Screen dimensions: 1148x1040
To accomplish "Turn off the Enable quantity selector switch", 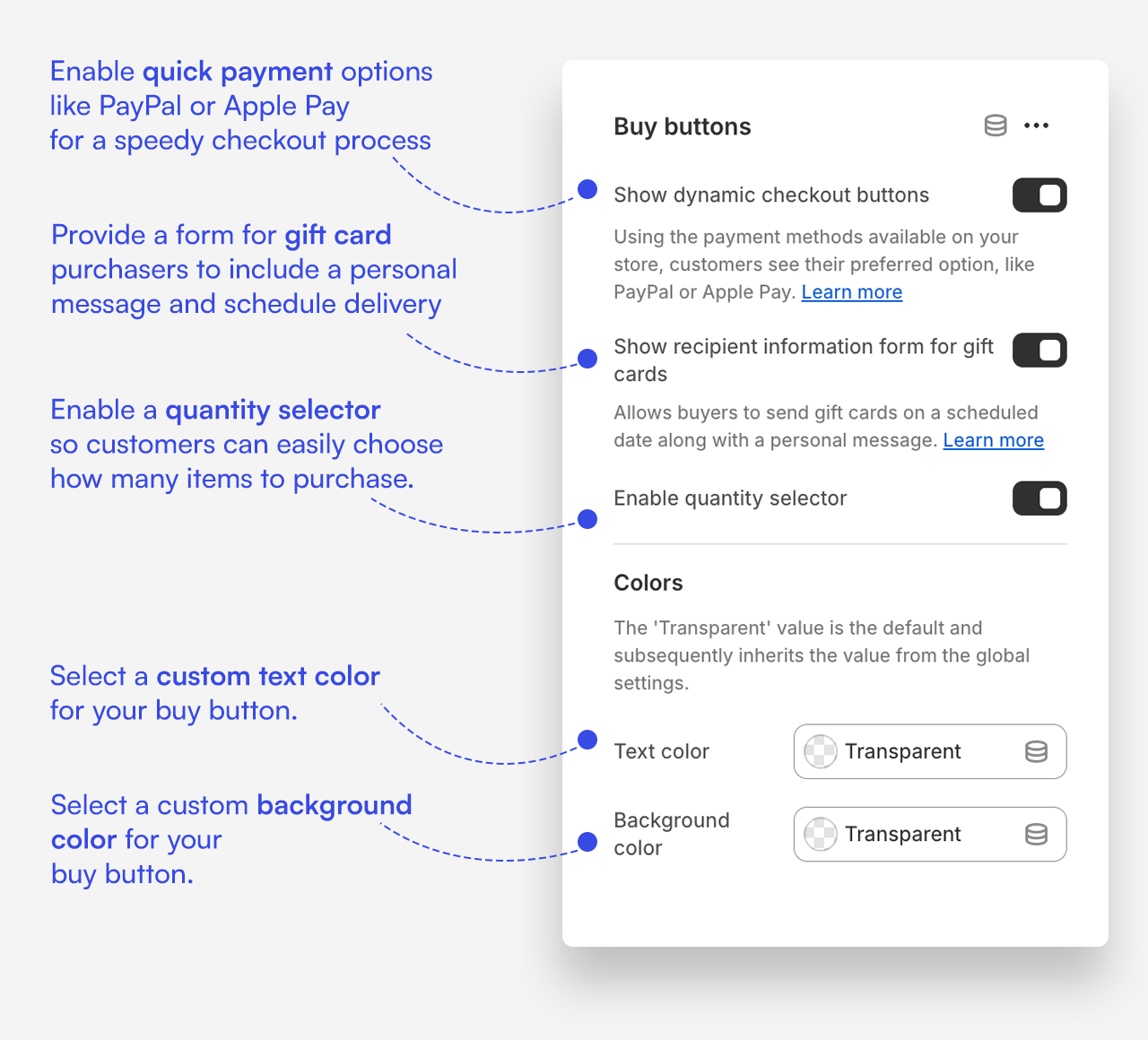I will click(1039, 498).
